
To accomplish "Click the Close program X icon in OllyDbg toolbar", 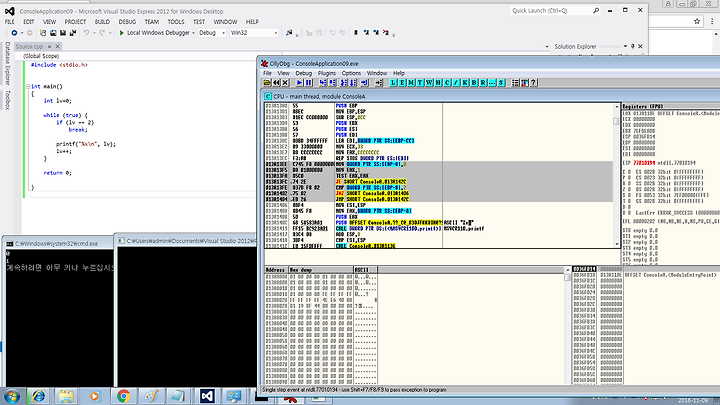I will pos(285,83).
